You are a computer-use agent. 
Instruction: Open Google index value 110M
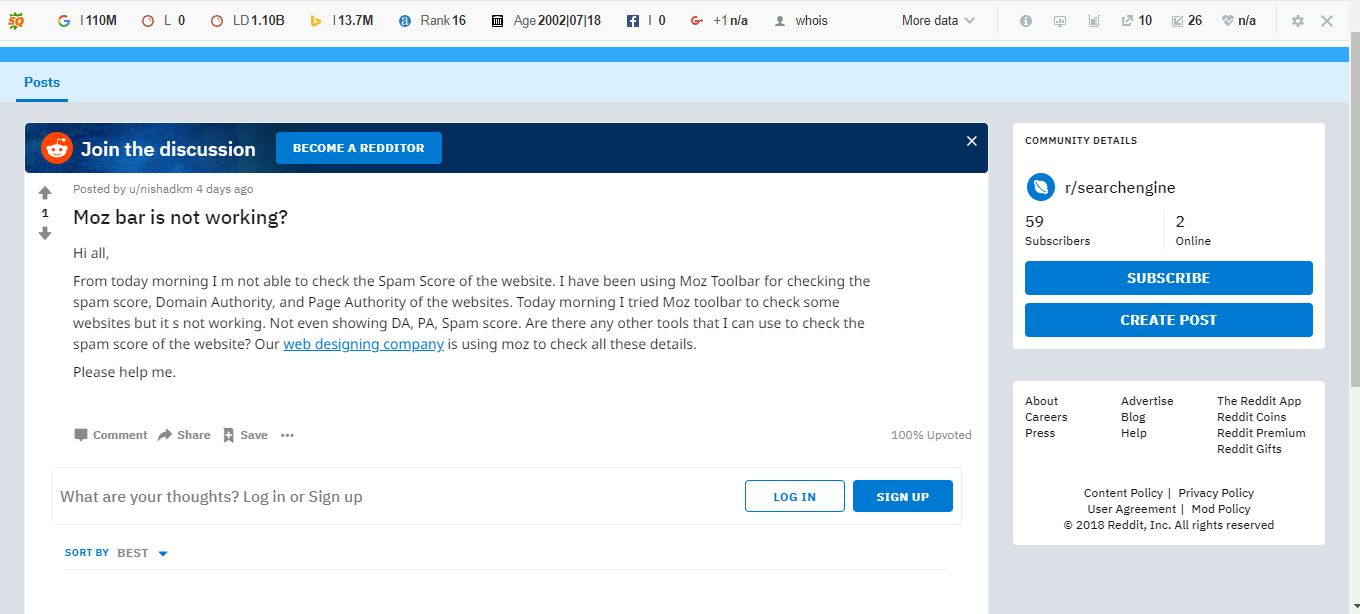point(87,20)
